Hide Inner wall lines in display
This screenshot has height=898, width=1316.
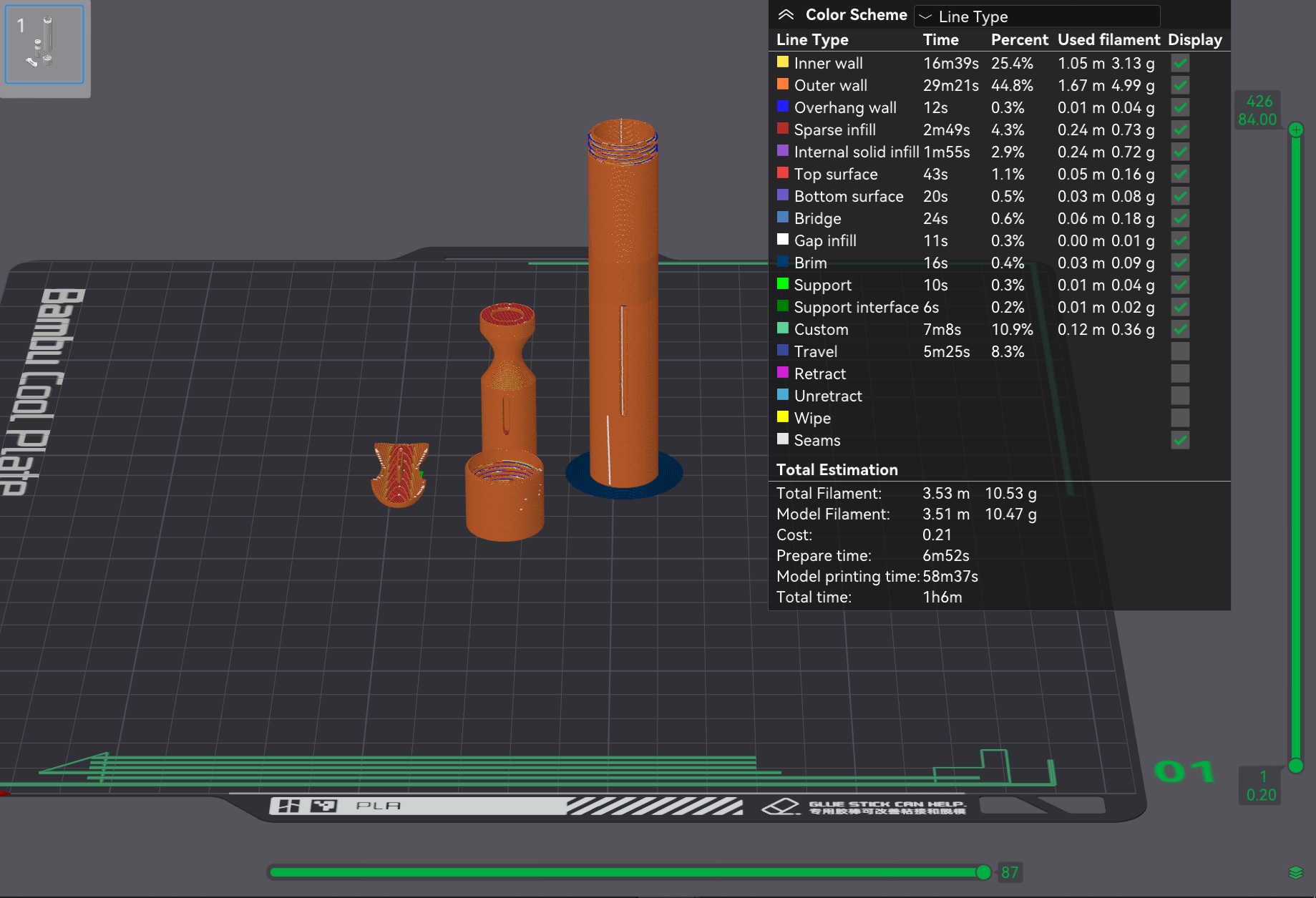coord(1180,63)
